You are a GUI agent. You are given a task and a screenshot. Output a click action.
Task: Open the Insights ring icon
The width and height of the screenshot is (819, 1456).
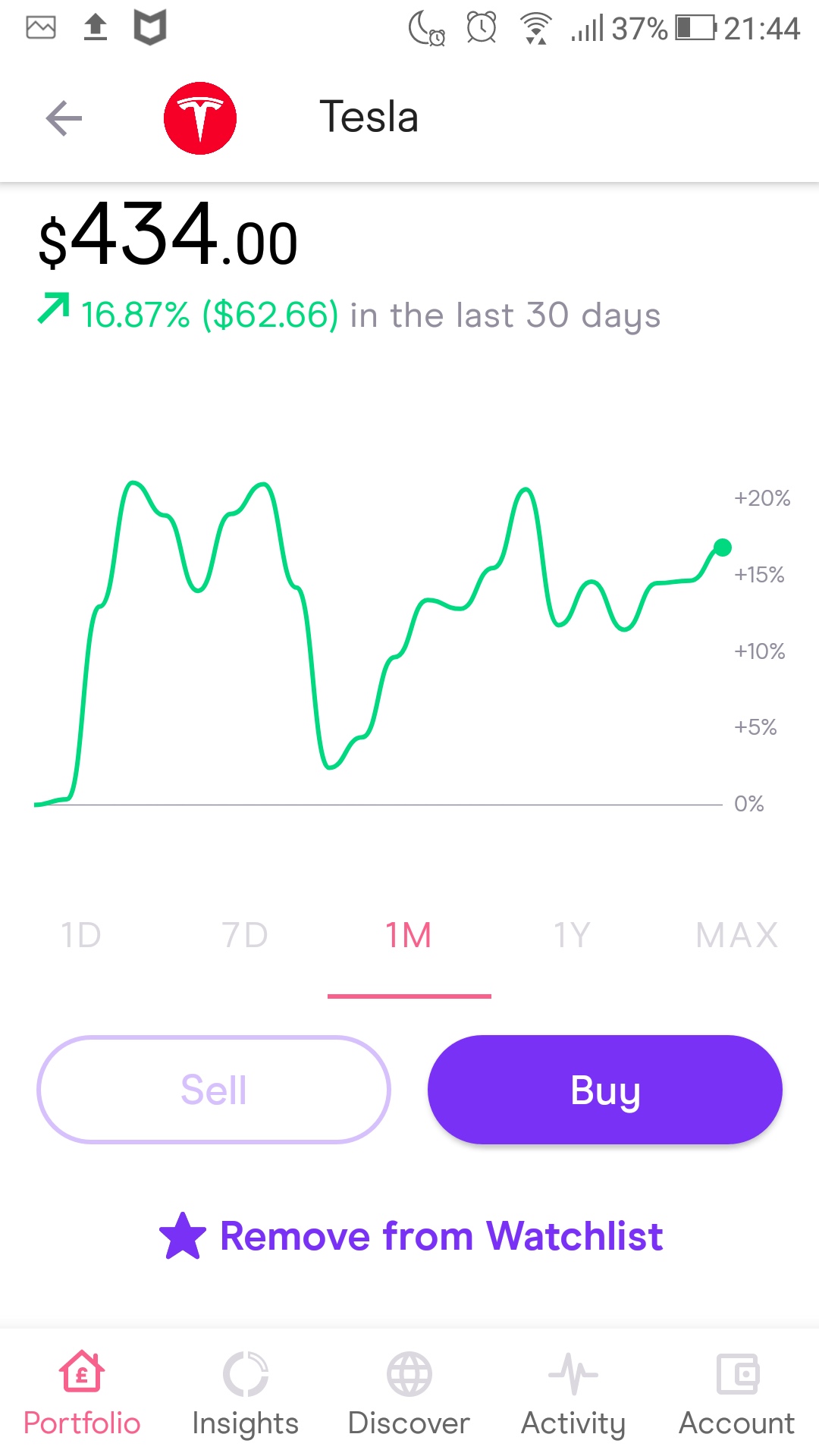[x=245, y=1373]
